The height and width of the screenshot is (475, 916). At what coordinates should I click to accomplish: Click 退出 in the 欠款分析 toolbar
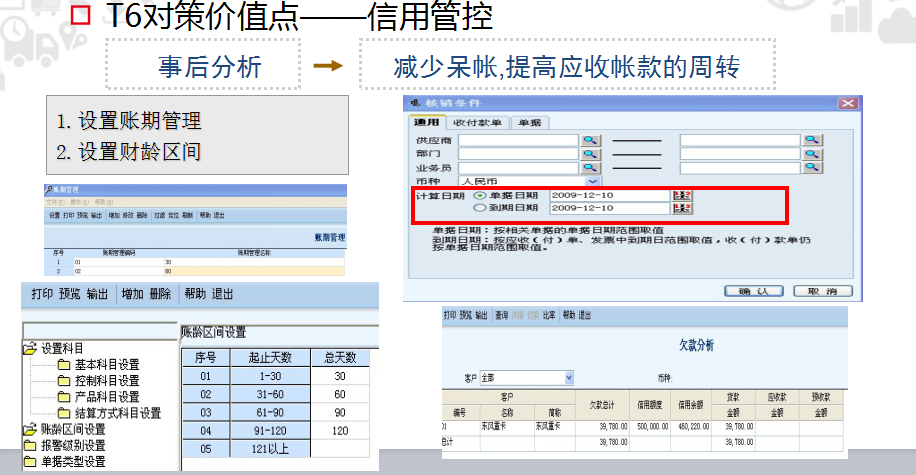click(585, 315)
